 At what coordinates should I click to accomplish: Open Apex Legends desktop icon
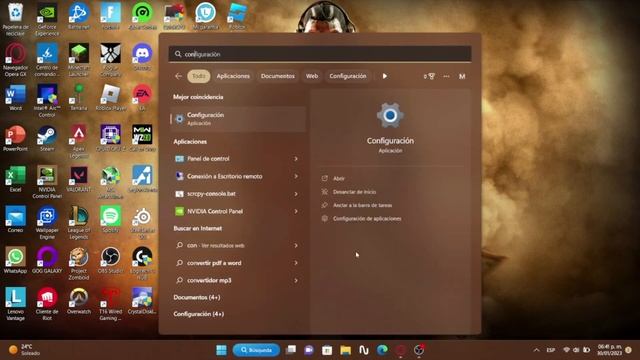[x=78, y=142]
